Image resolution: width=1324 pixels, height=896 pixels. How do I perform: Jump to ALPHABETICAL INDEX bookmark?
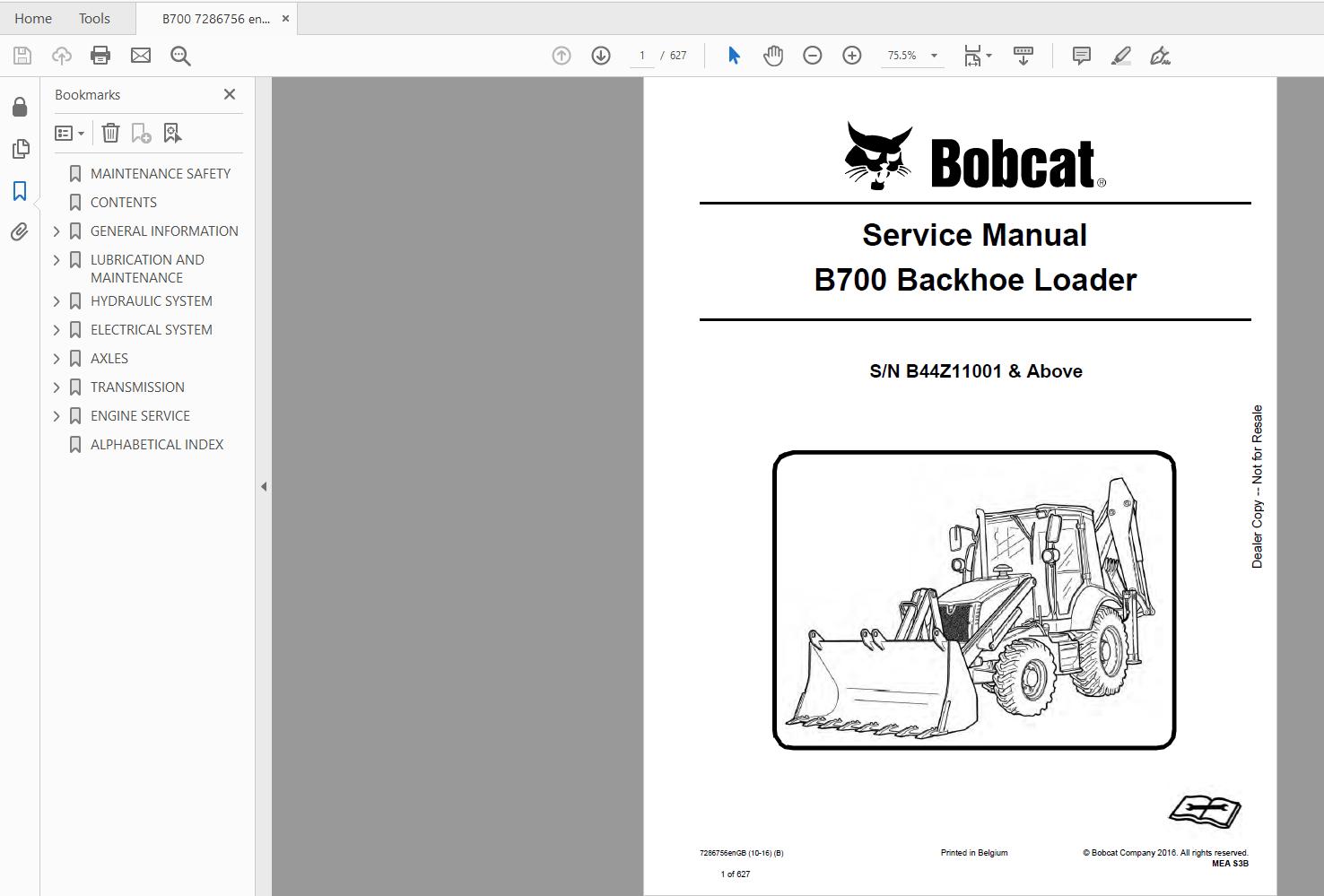click(157, 445)
